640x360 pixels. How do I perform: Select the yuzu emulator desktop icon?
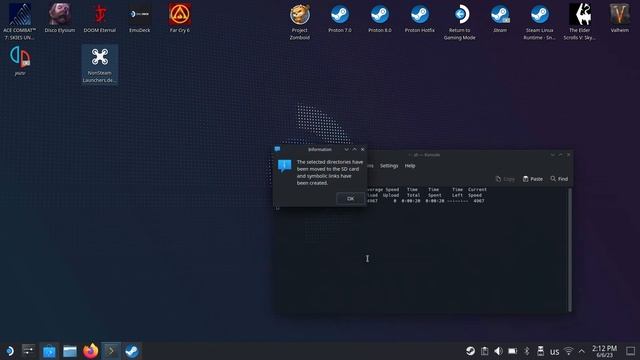click(x=20, y=61)
